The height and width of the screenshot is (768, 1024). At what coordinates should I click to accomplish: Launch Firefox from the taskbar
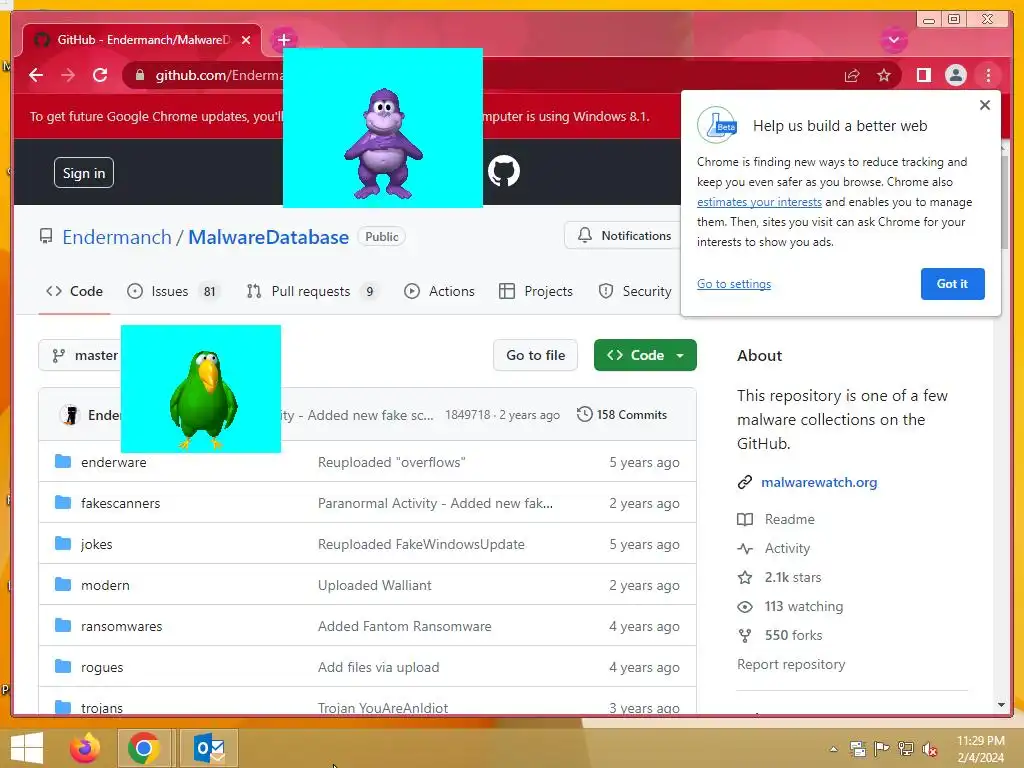click(x=85, y=748)
